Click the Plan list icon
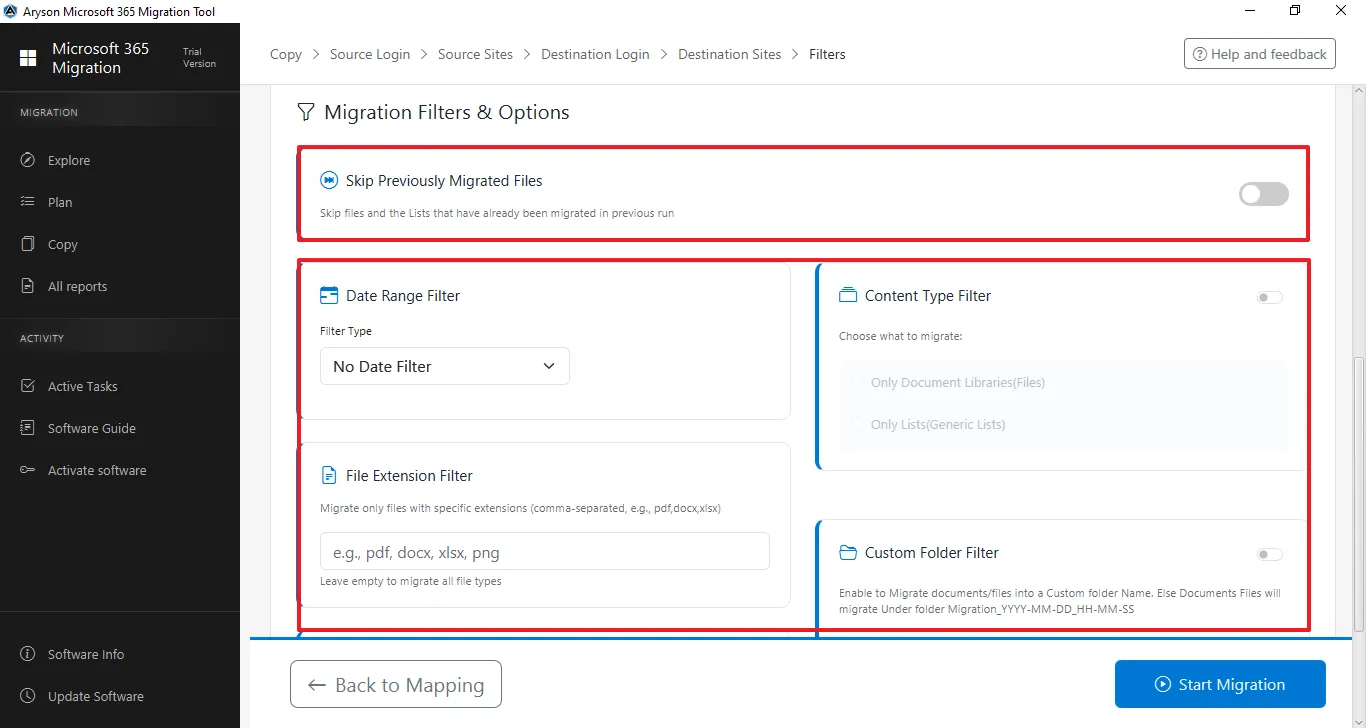Viewport: 1366px width, 728px height. 28,202
